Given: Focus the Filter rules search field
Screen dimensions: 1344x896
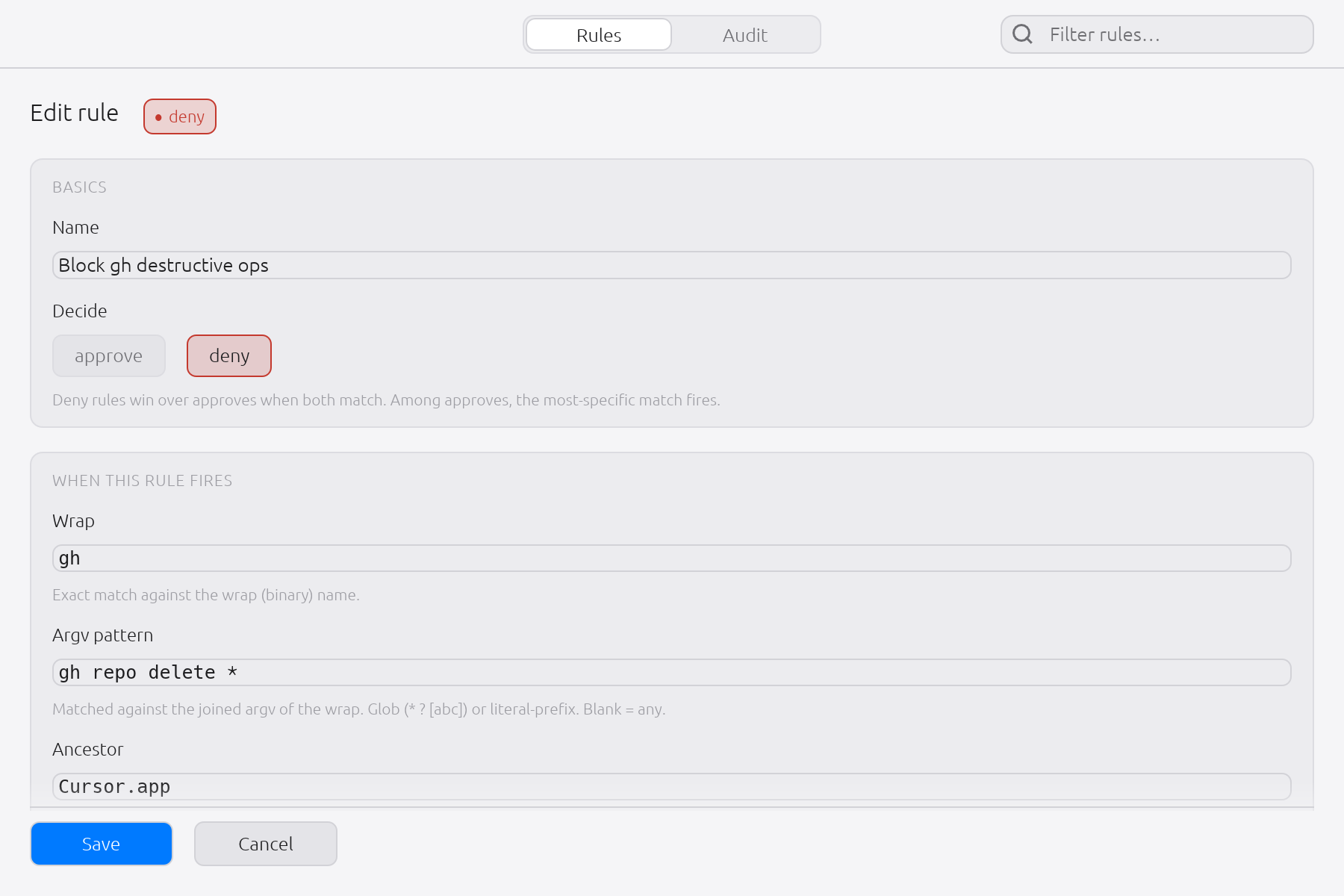Looking at the screenshot, I should (x=1157, y=34).
